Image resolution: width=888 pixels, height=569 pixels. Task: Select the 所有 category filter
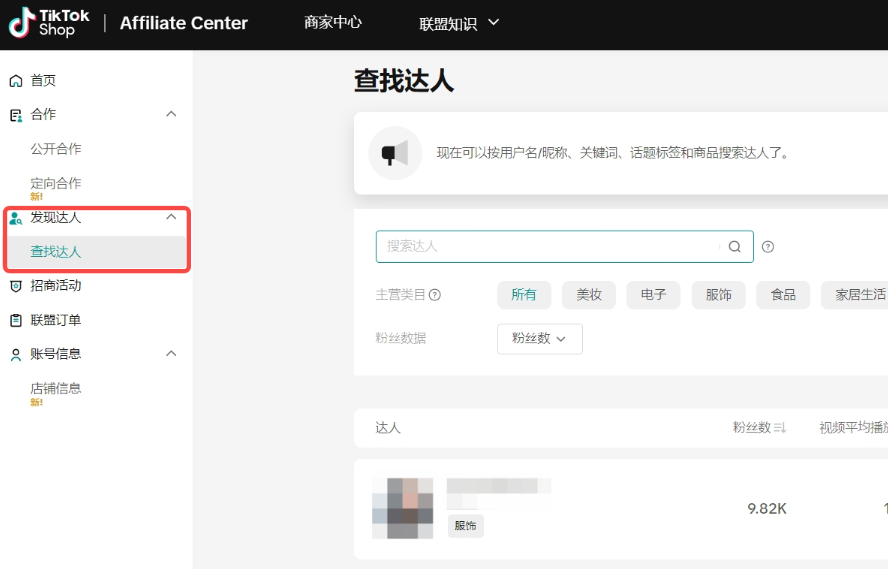pyautogui.click(x=524, y=294)
